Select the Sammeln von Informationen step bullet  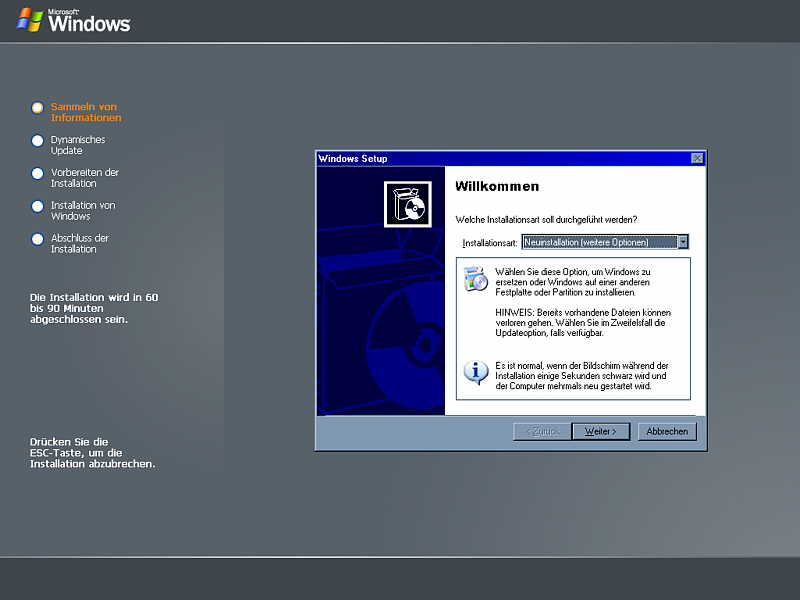pos(37,108)
